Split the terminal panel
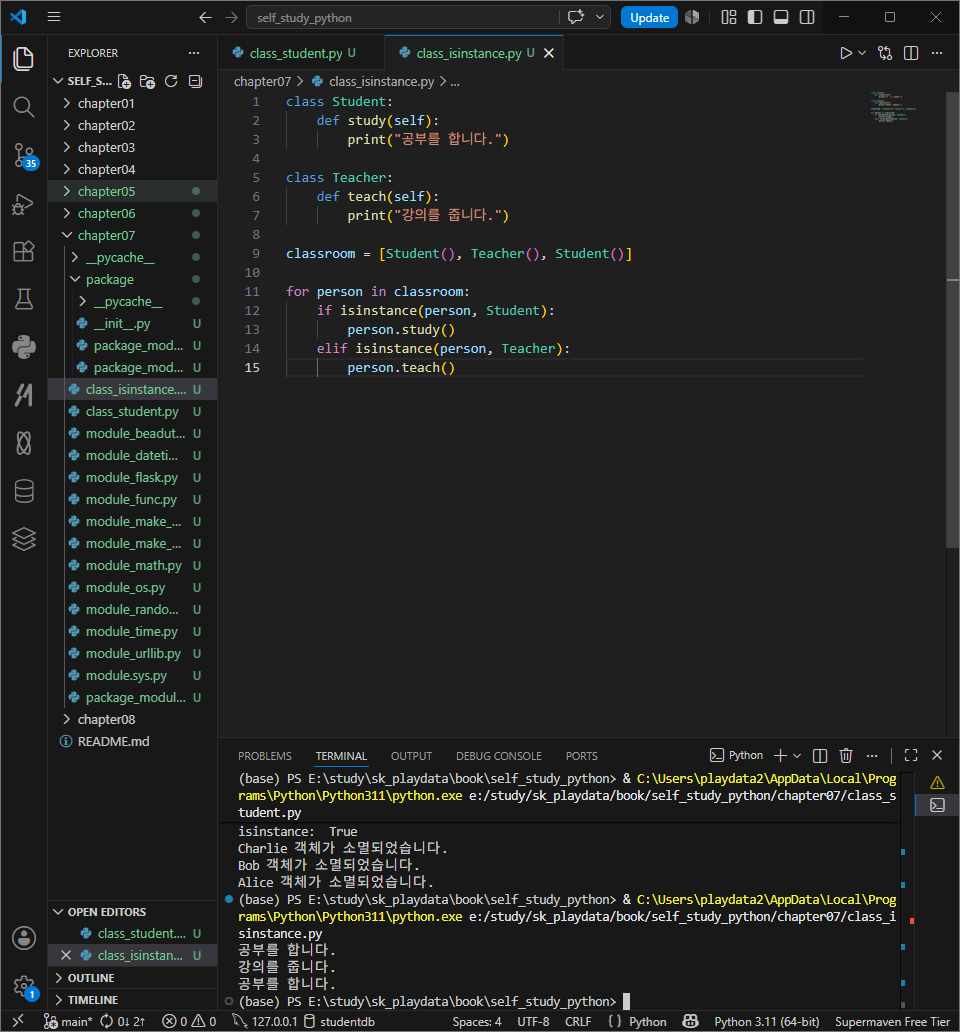The height and width of the screenshot is (1032, 960). pyautogui.click(x=820, y=756)
